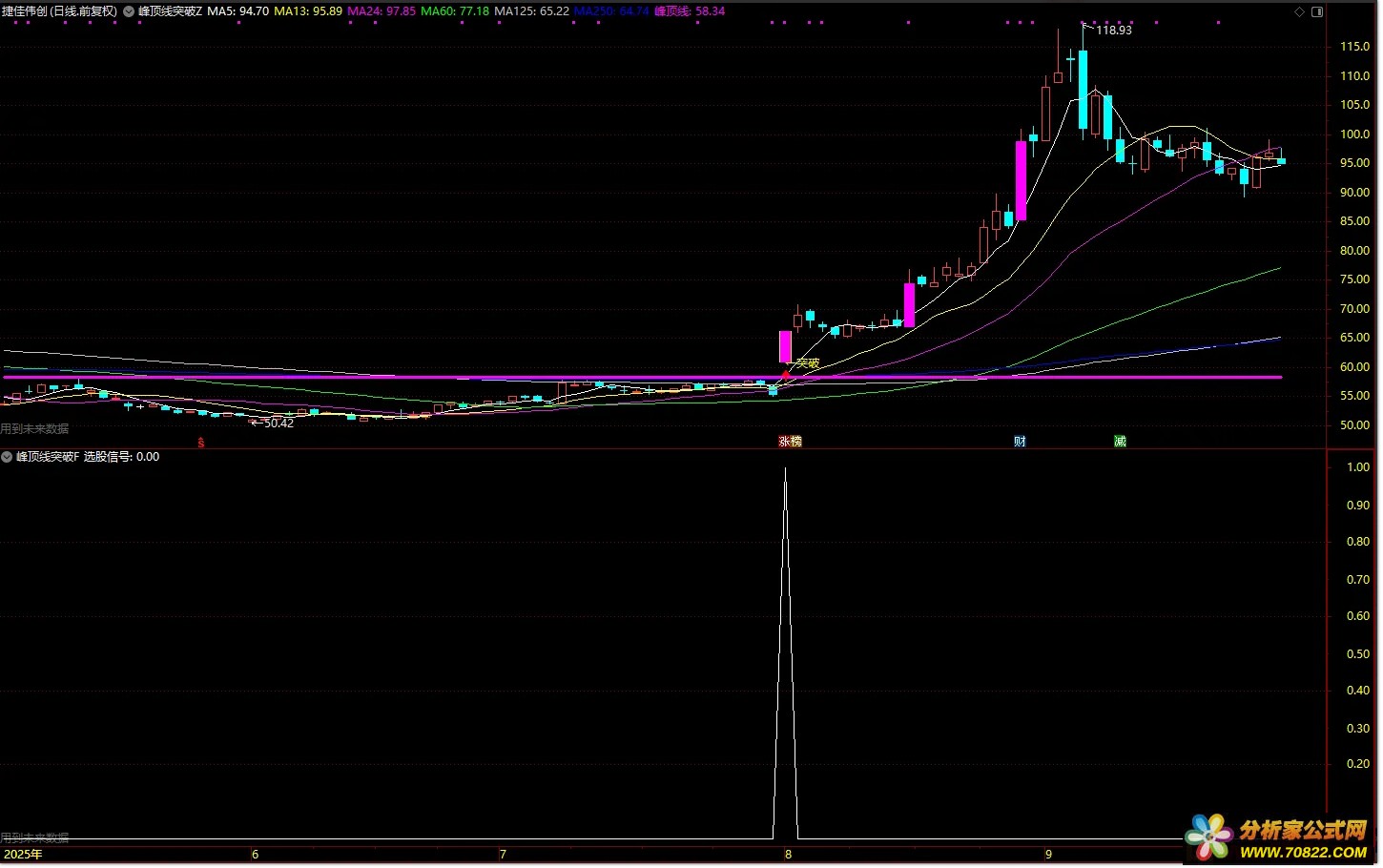
Task: Click the 涨榜 event marker icon
Action: [x=790, y=442]
